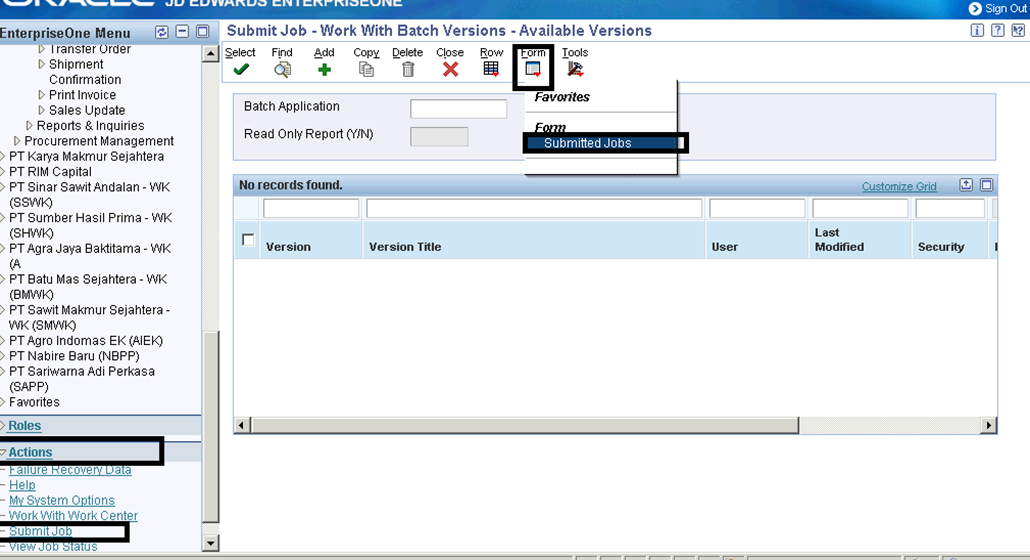Open the Tools exit icon

[575, 69]
